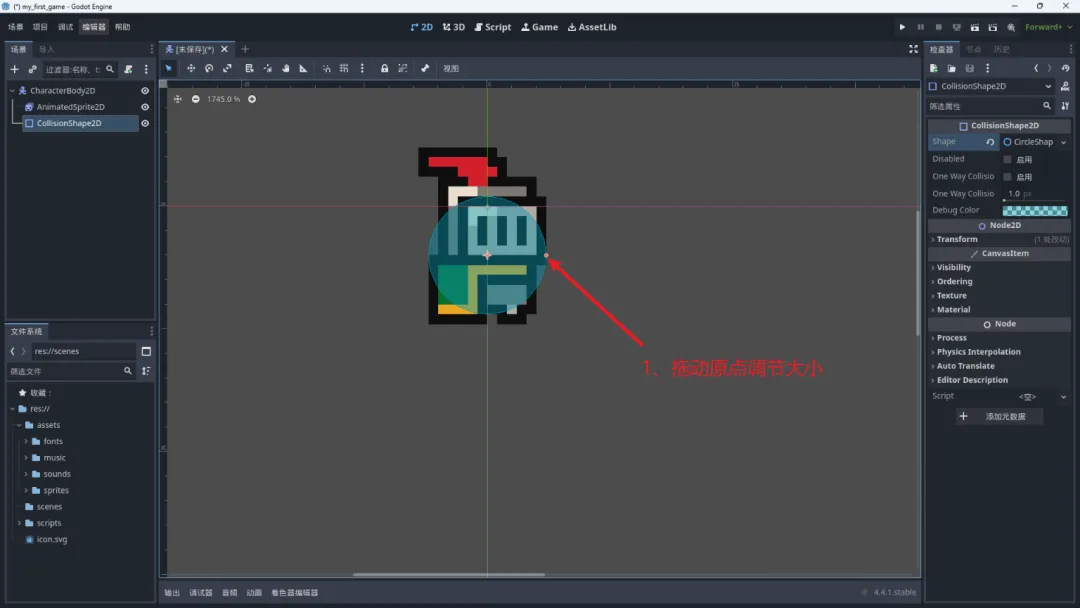Open Movie Maker mode icon
The width and height of the screenshot is (1080, 608).
click(1011, 28)
